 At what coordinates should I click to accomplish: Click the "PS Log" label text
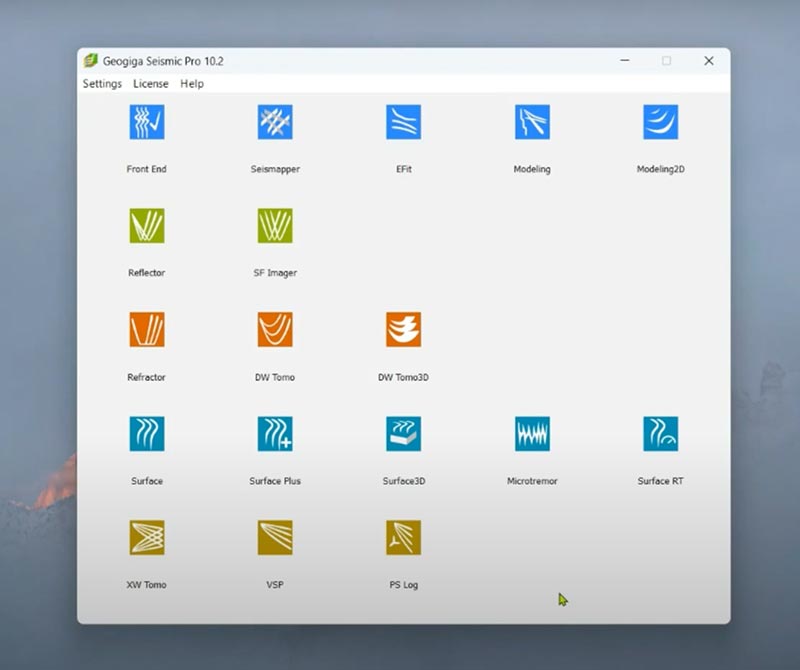click(x=404, y=585)
